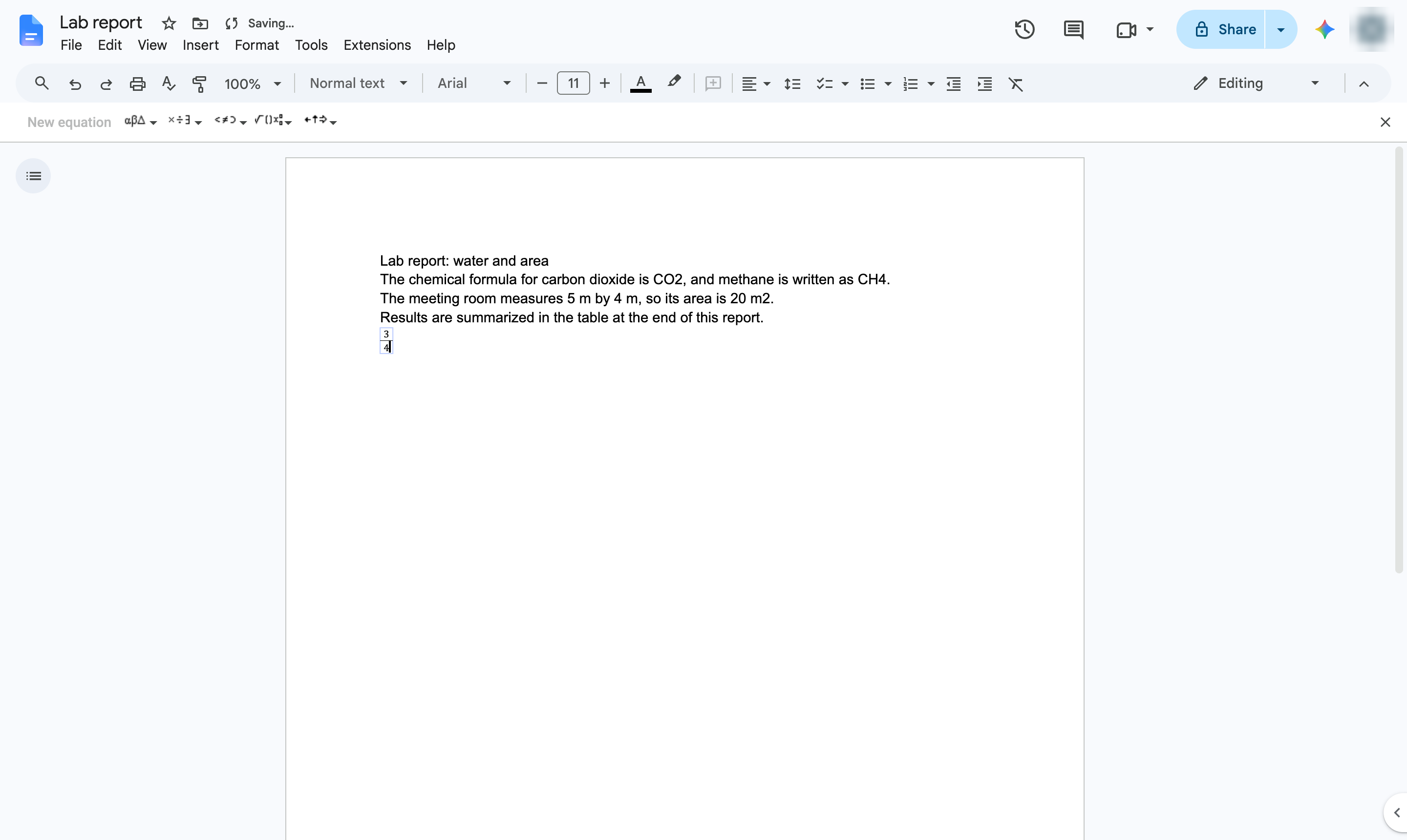Screen dimensions: 1407x840
Task: Increase indent of paragraph
Action: 984,84
